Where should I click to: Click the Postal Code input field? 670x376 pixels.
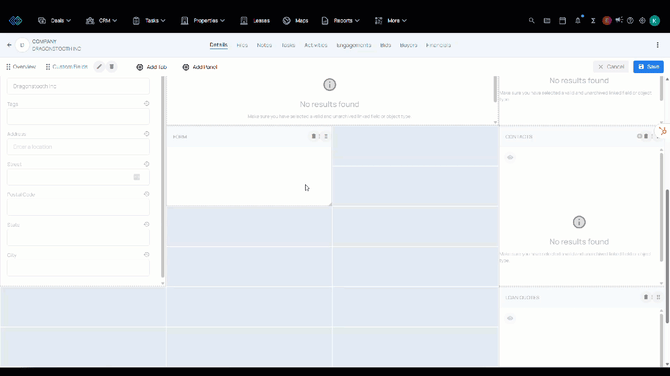click(78, 207)
